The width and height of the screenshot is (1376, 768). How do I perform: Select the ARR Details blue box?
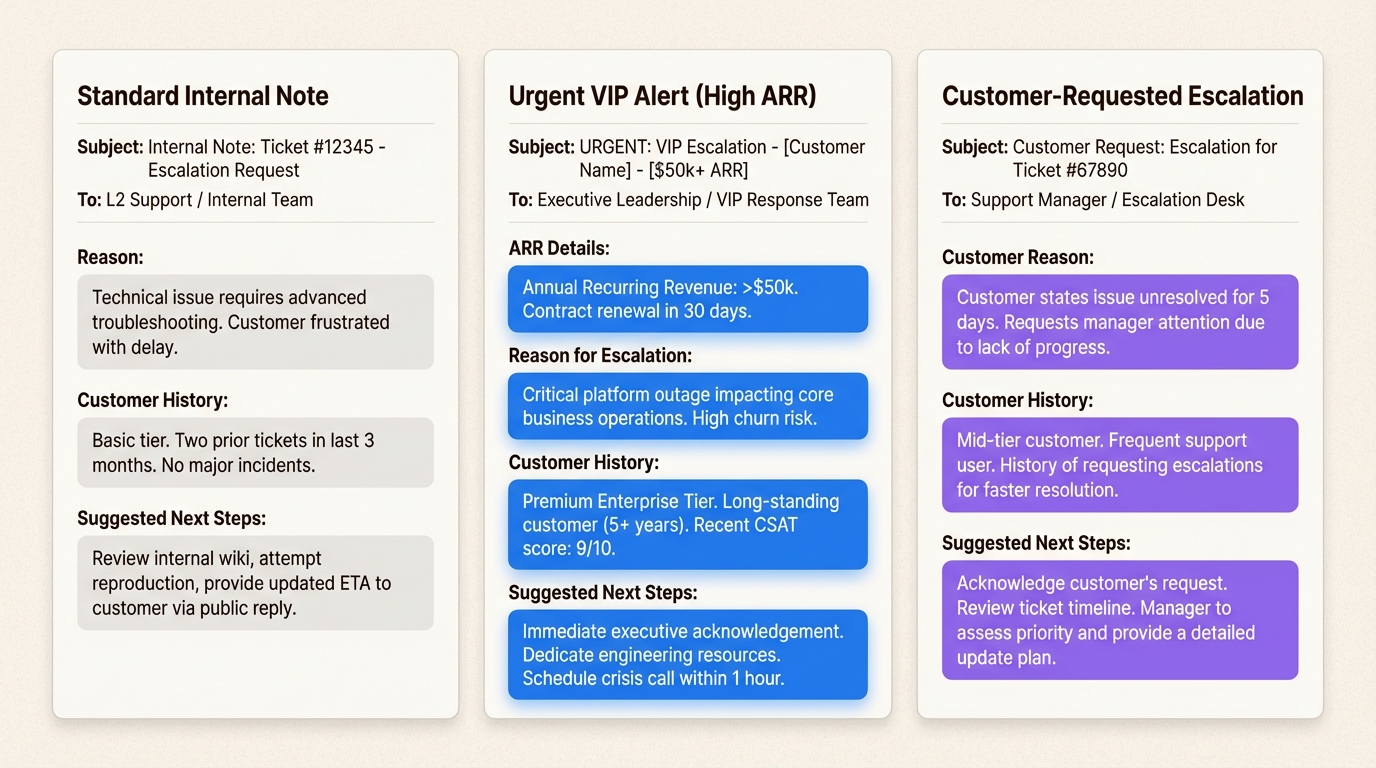687,299
